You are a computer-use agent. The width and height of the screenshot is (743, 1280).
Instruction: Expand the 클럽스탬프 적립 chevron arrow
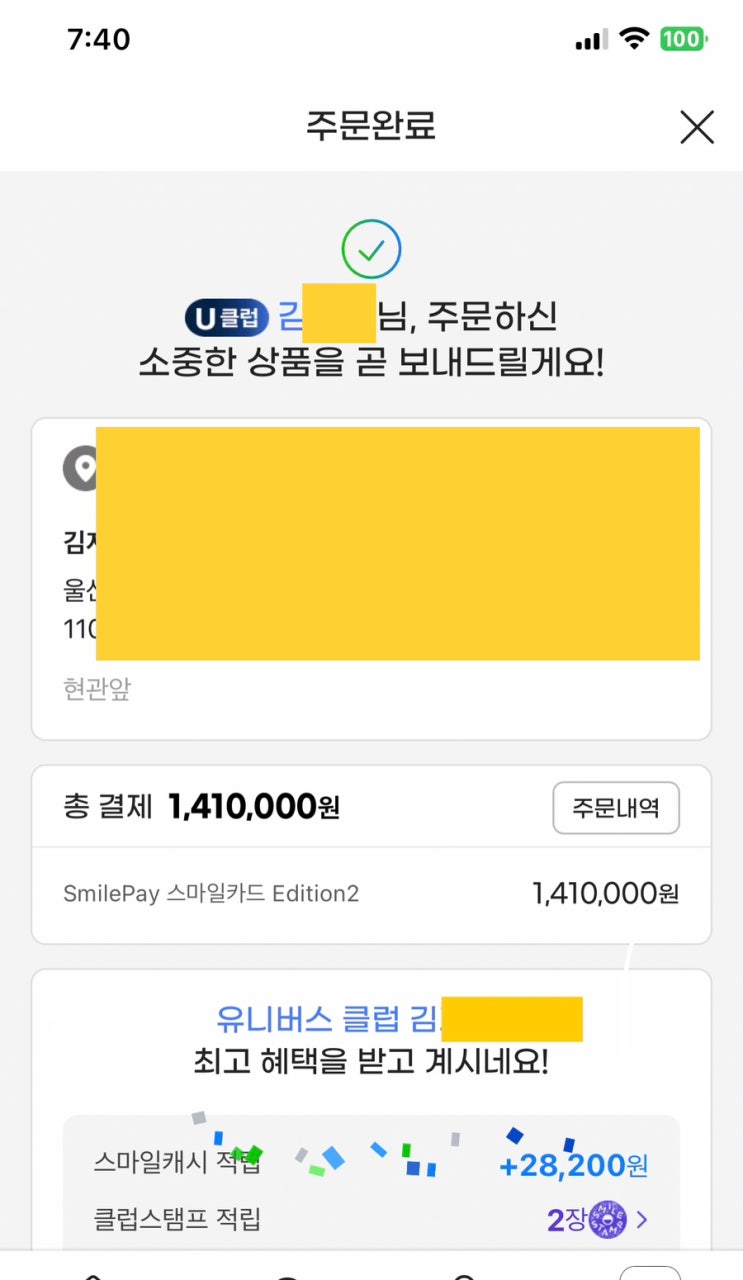pos(642,1220)
